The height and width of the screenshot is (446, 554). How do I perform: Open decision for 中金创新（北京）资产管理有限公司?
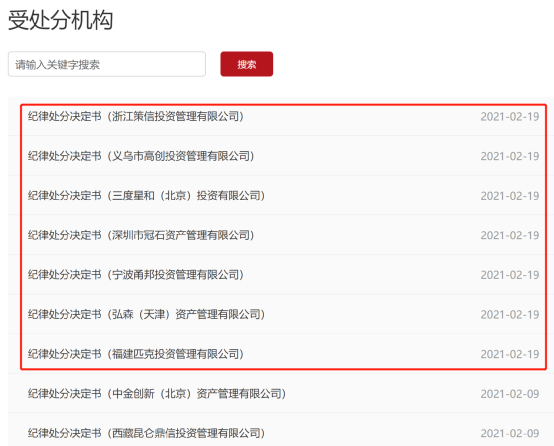click(x=157, y=393)
